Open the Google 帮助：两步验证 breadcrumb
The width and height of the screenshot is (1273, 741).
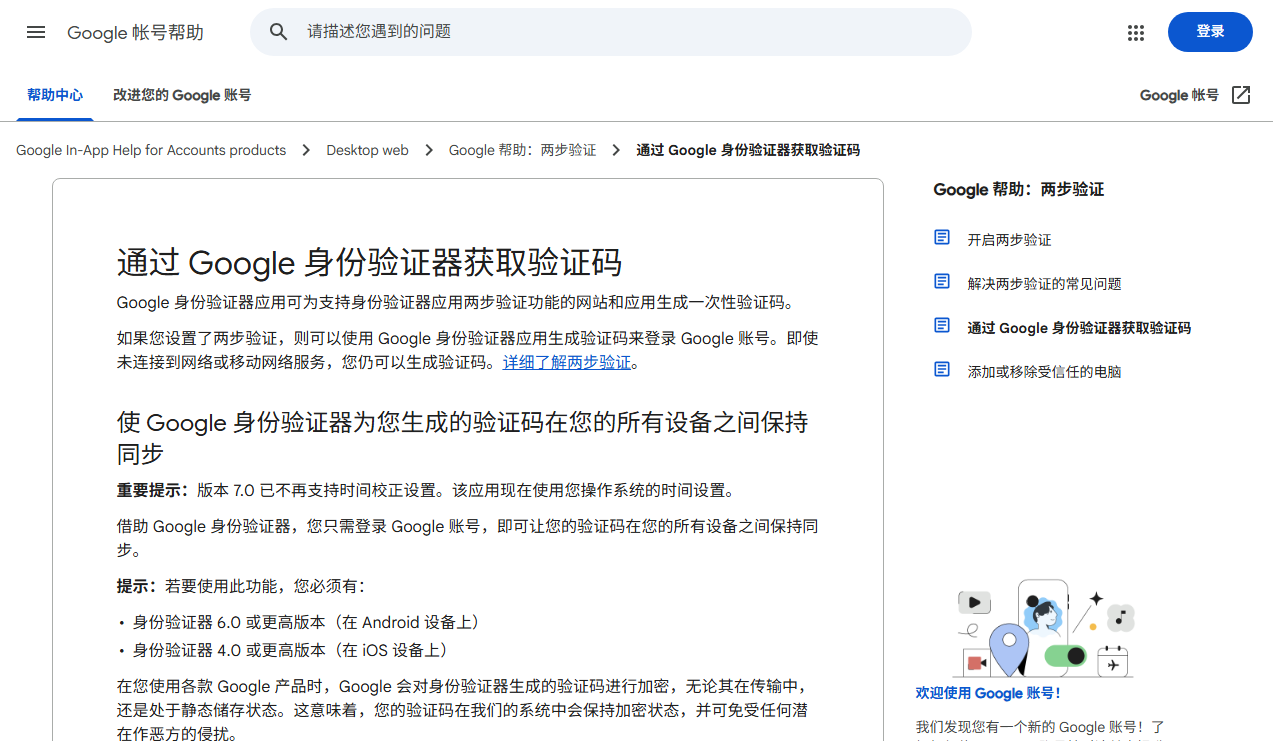coord(522,150)
